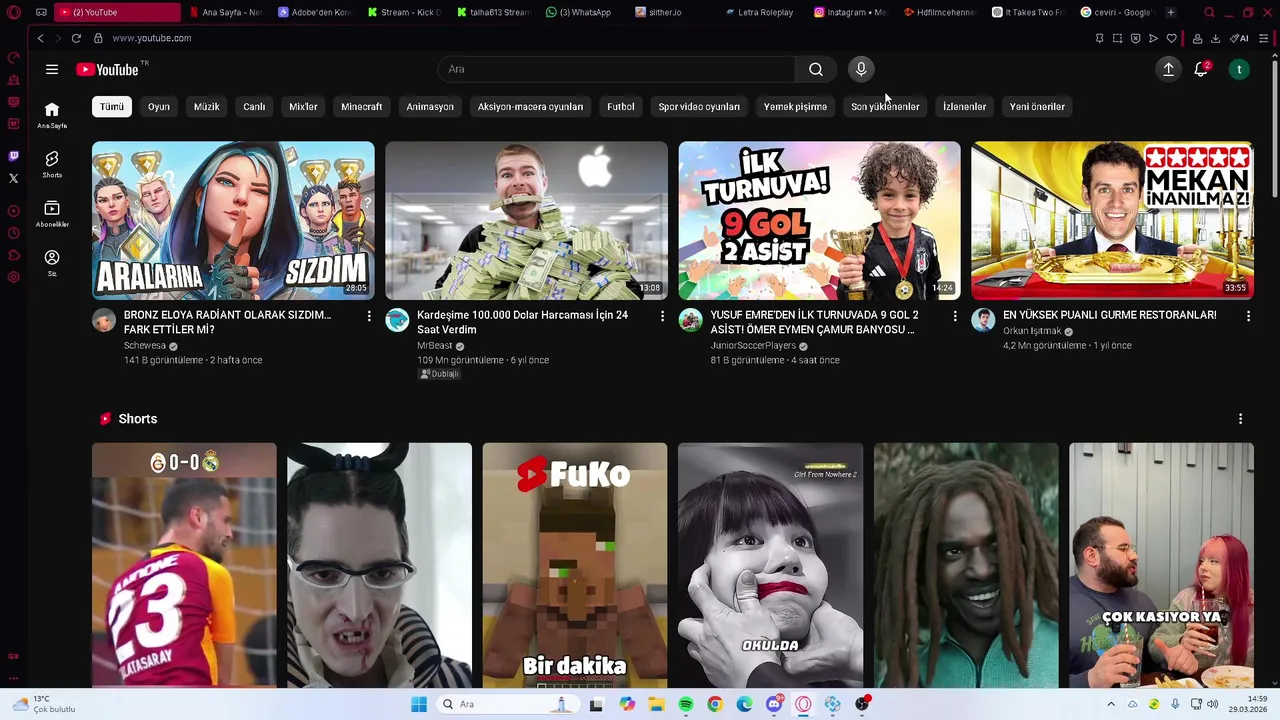
Task: Click the Opera GX logo menu
Action: coord(14,12)
